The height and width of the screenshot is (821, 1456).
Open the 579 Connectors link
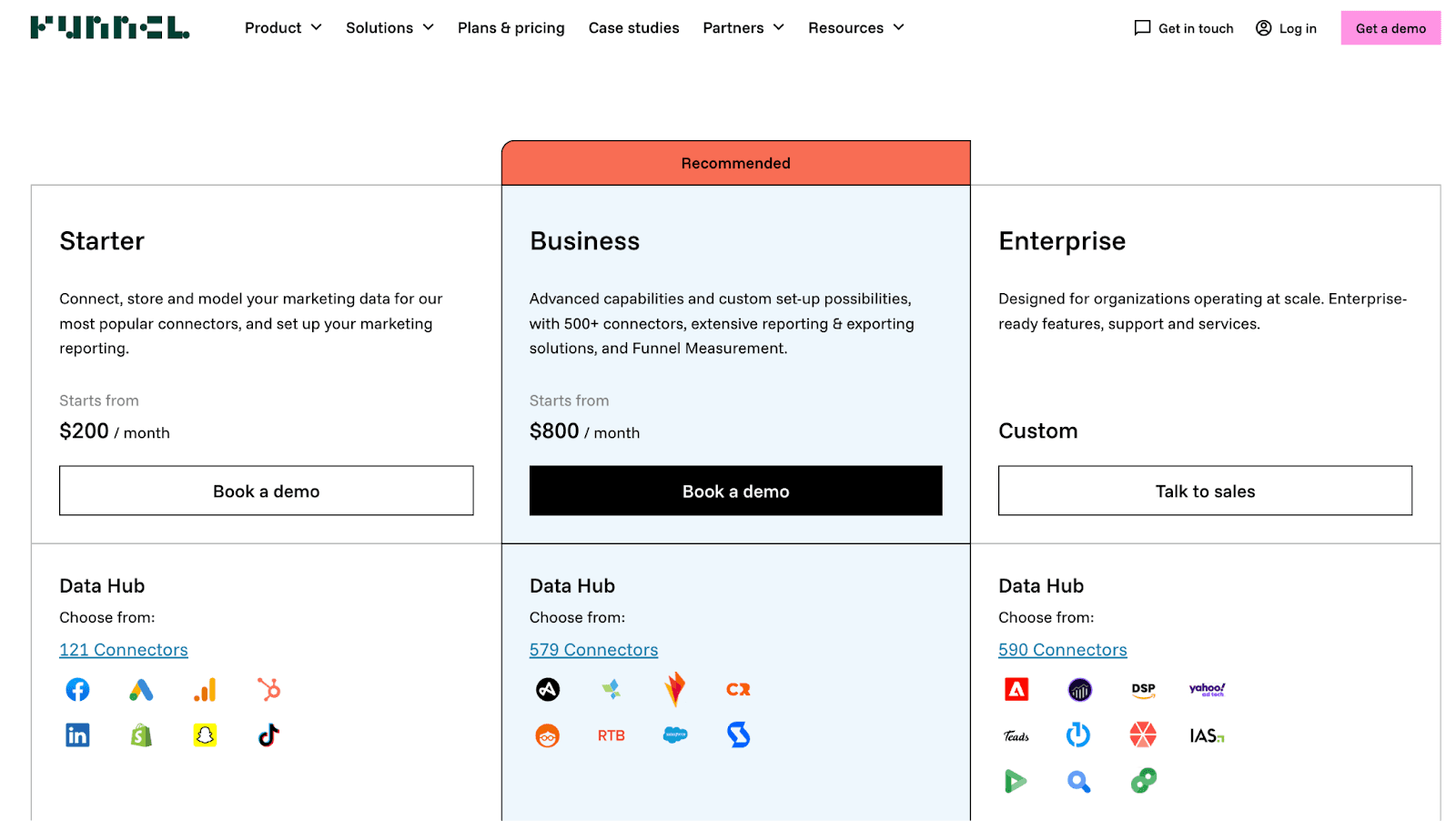pyautogui.click(x=593, y=650)
